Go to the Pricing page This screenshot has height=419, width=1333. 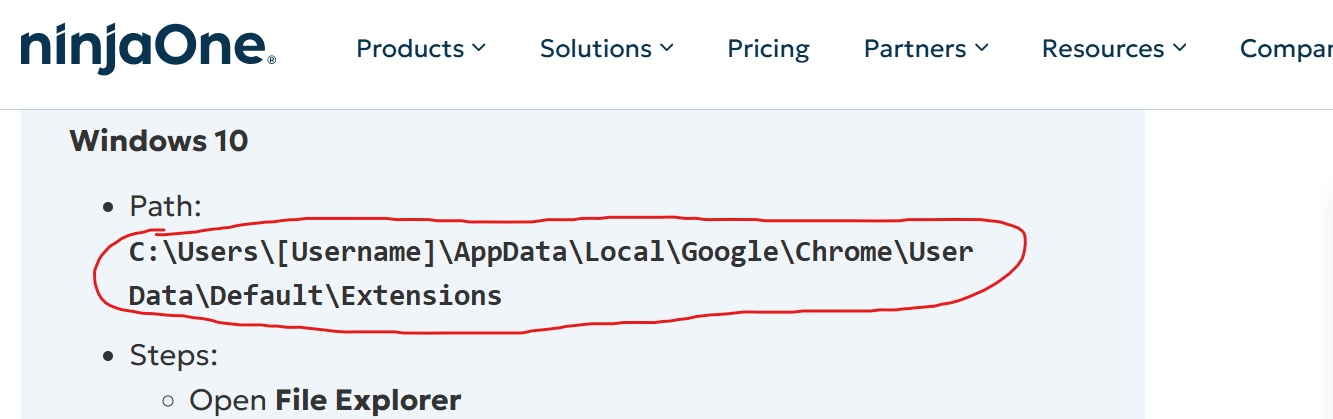tap(768, 48)
